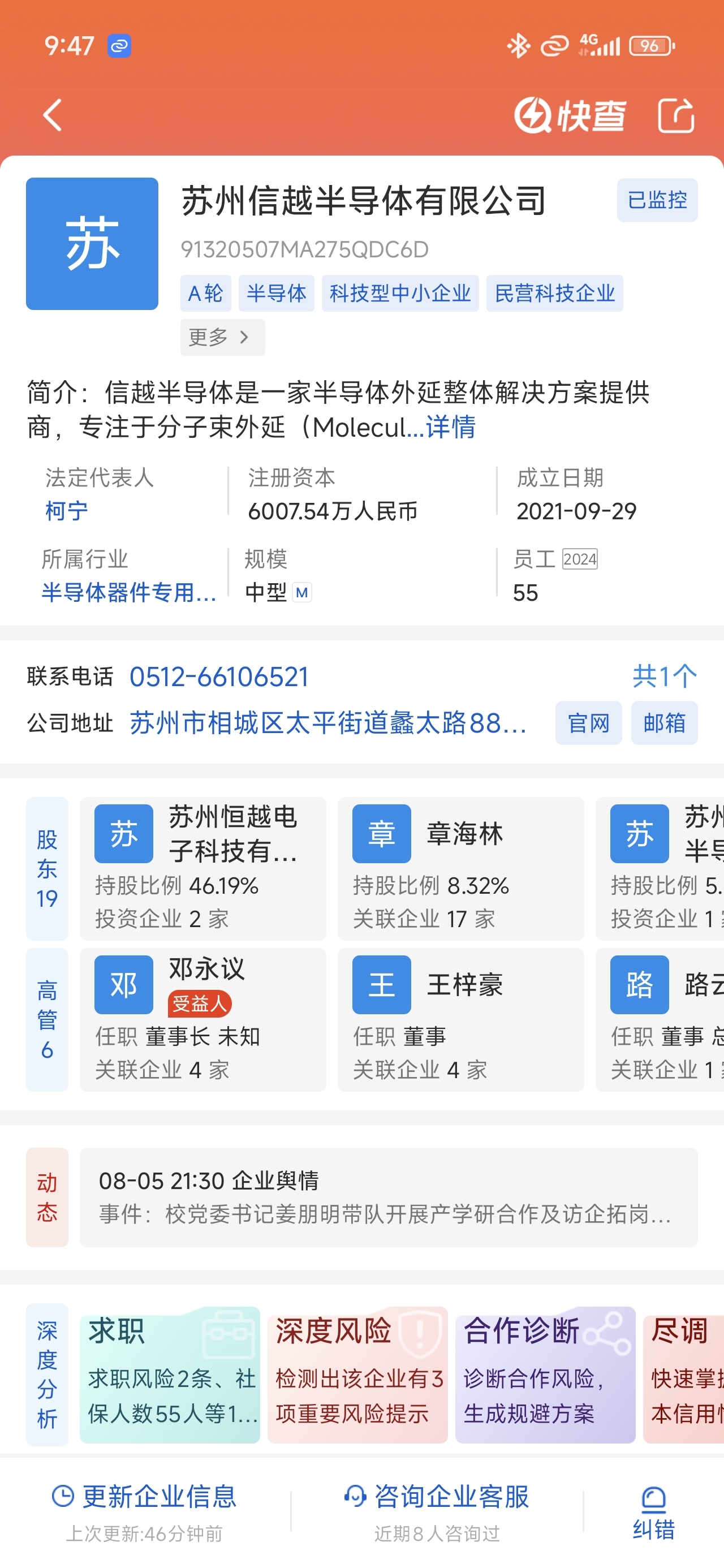Expand 更多 tags
This screenshot has width=724, height=1568.
point(222,337)
